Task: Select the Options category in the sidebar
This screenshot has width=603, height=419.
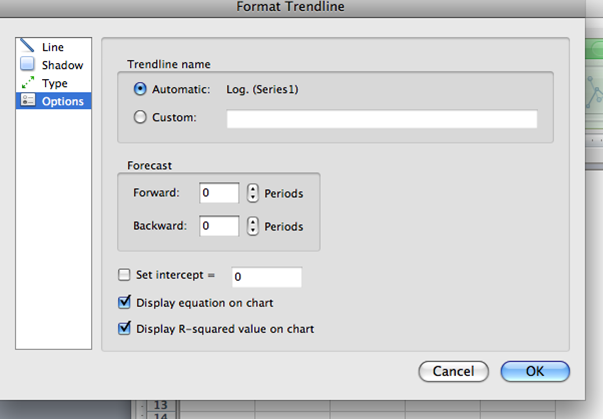Action: (x=54, y=101)
